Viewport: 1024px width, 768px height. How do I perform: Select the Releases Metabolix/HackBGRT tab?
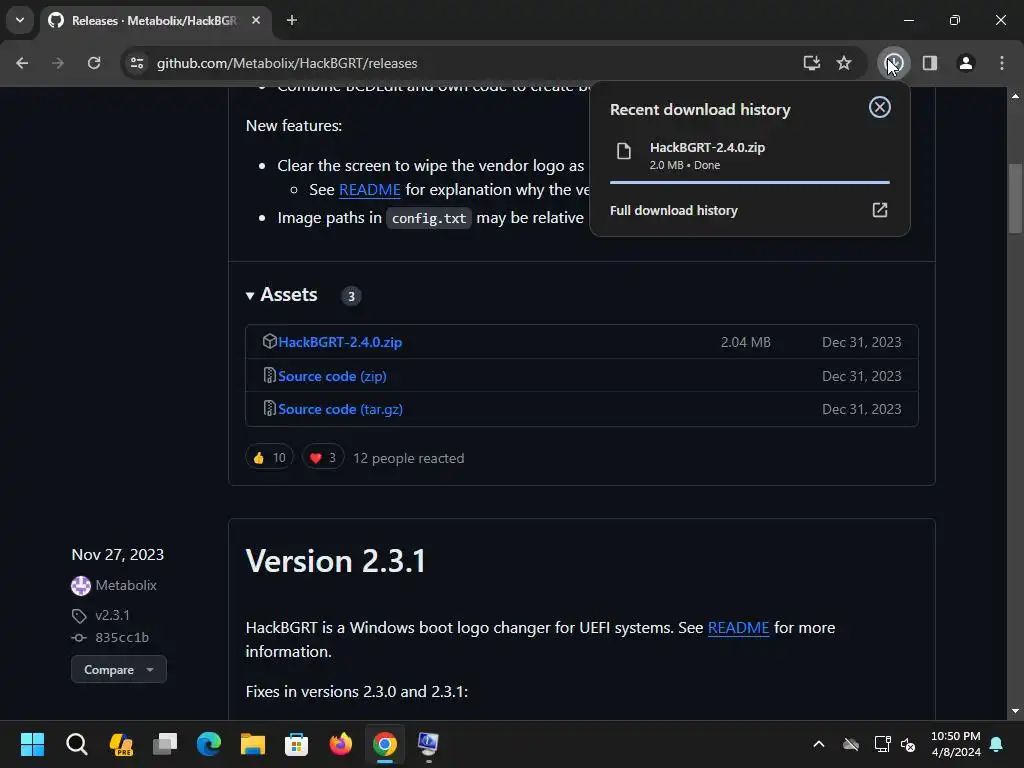pyautogui.click(x=155, y=21)
